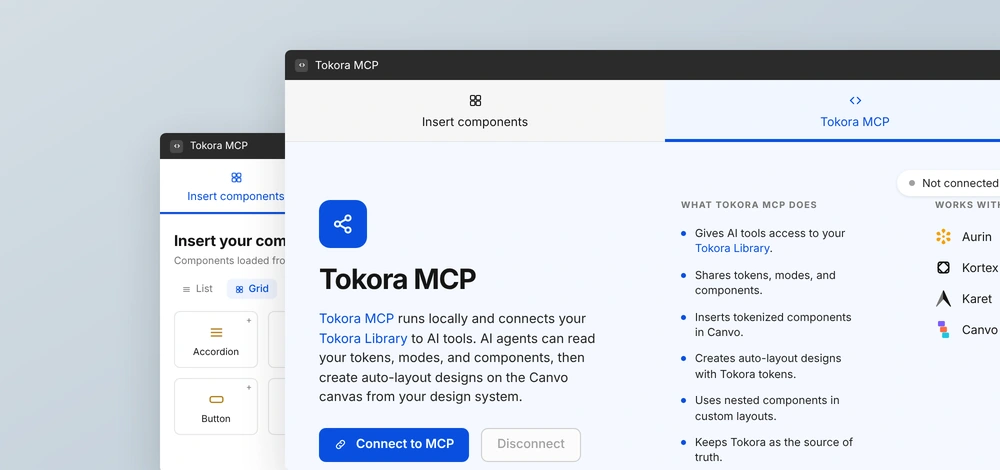Click the gray dot in the Not connected badge
Screen dimensions: 1000x470
tap(912, 183)
